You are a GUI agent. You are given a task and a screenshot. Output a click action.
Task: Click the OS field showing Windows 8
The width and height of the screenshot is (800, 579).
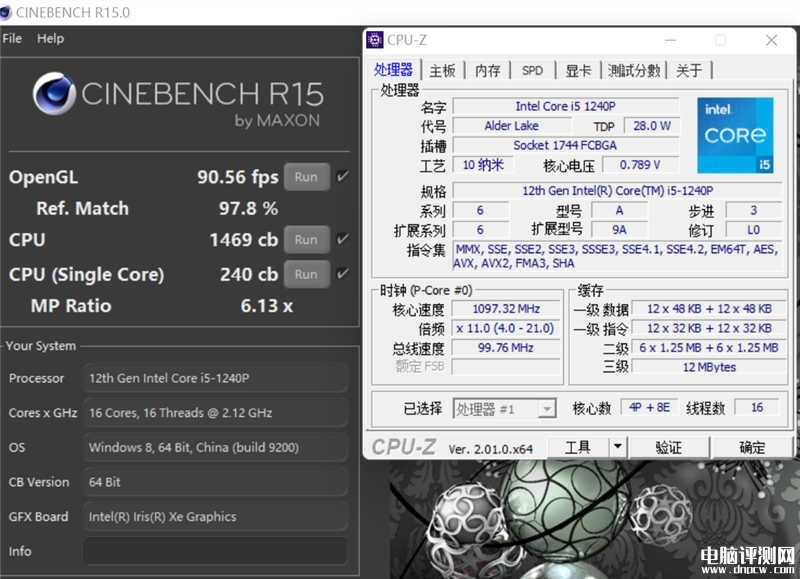(216, 447)
